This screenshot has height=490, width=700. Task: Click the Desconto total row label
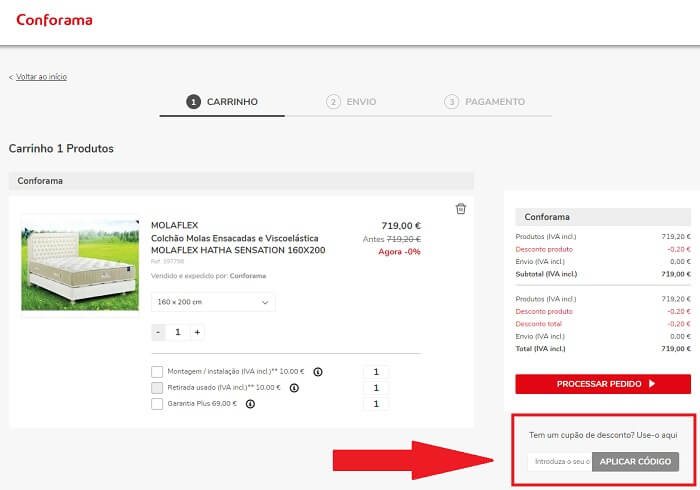538,324
